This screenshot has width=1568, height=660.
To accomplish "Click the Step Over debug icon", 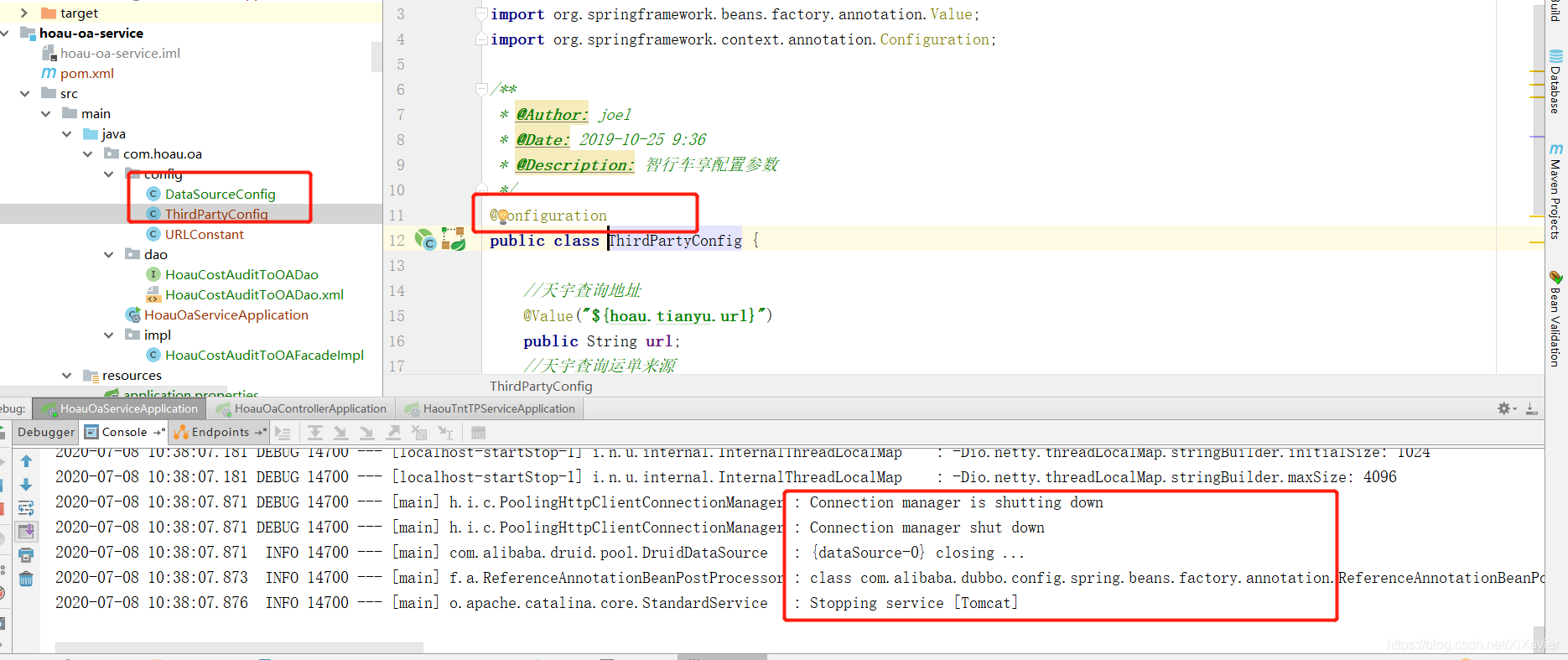I will click(314, 433).
